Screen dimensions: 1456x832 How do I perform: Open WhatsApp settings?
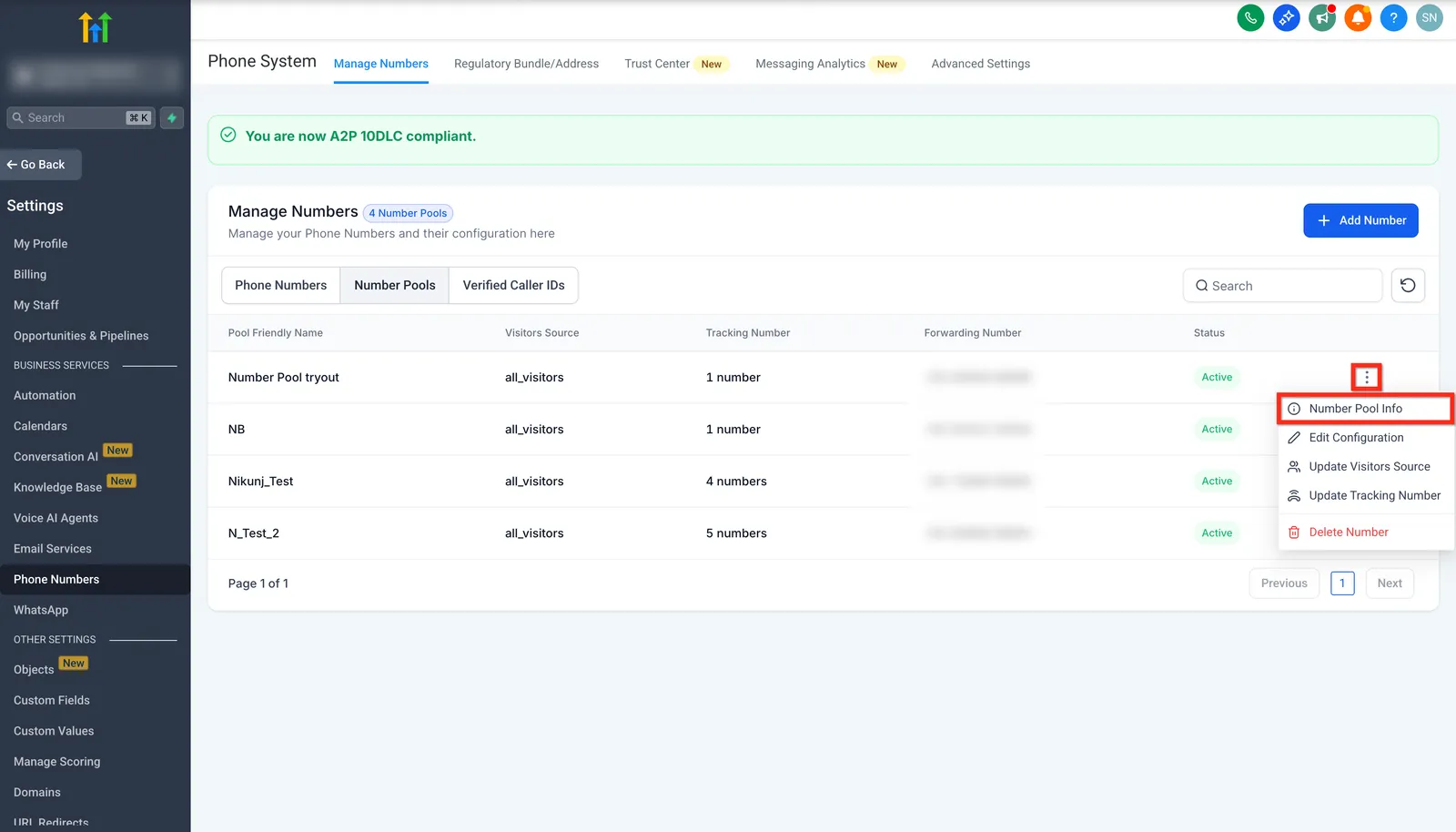click(41, 610)
